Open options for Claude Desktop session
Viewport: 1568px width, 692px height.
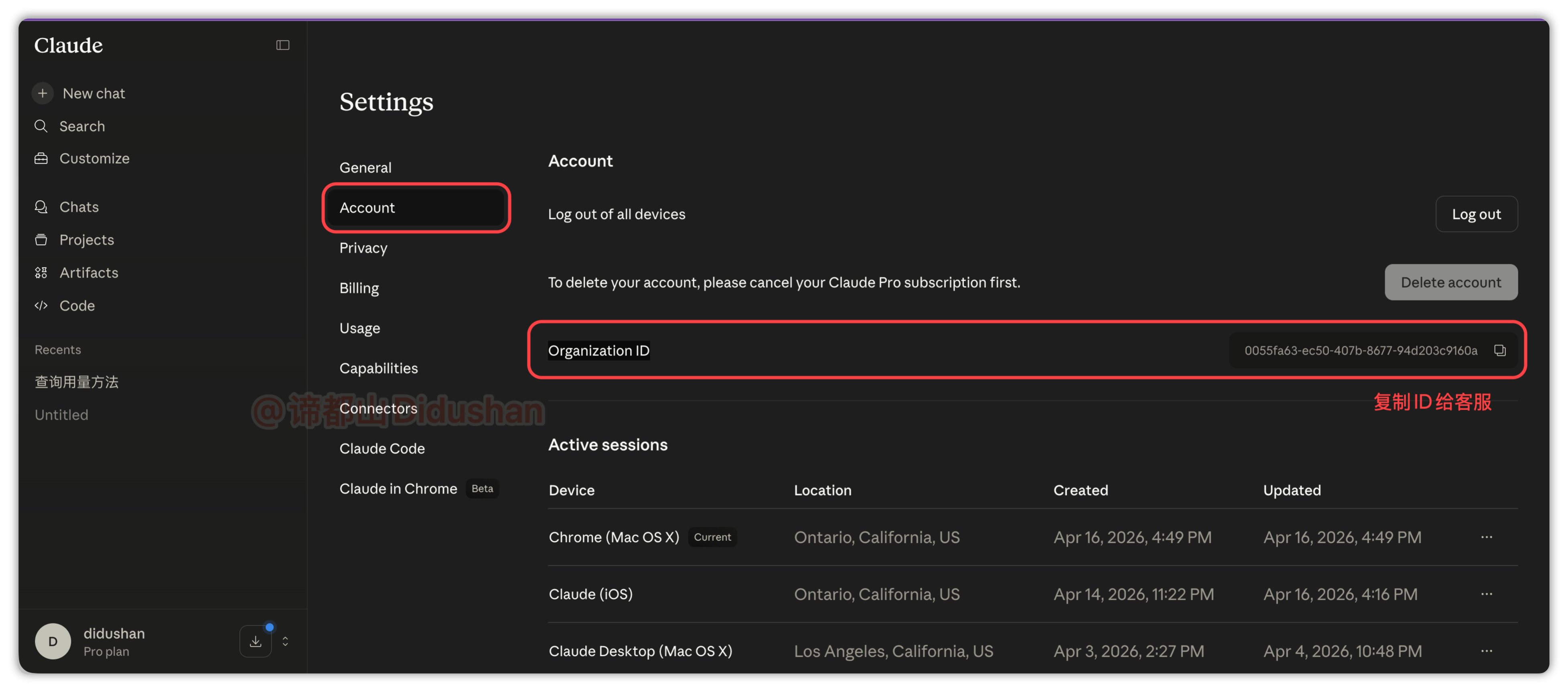1487,651
